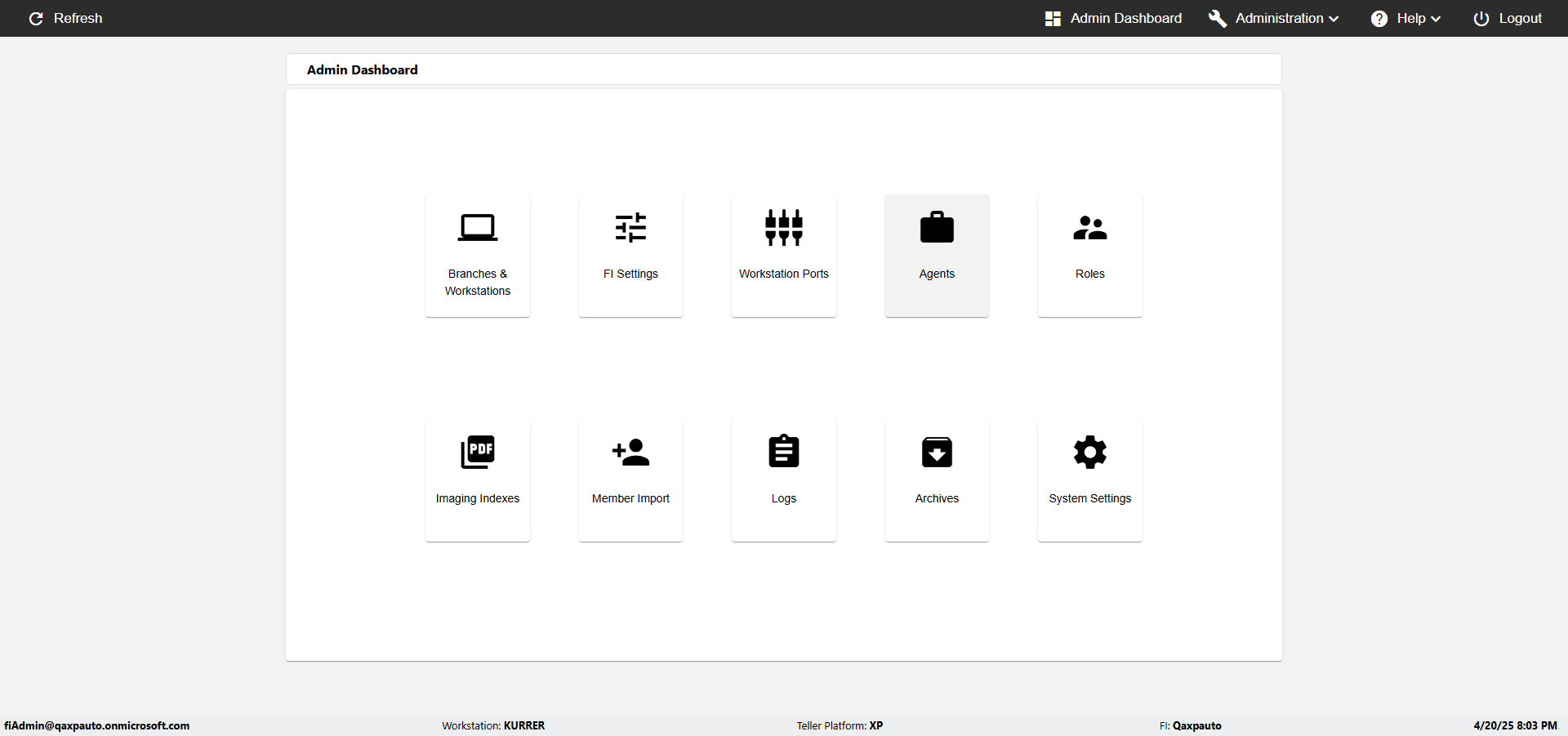Click the Imaging Indexes label

(478, 498)
